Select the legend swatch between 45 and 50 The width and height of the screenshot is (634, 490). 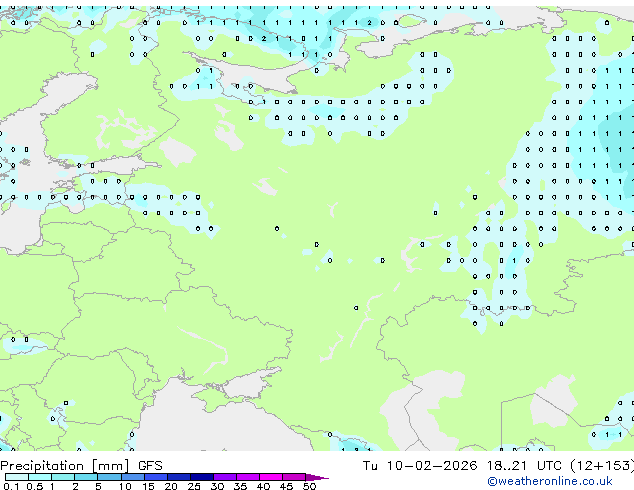click(x=294, y=477)
